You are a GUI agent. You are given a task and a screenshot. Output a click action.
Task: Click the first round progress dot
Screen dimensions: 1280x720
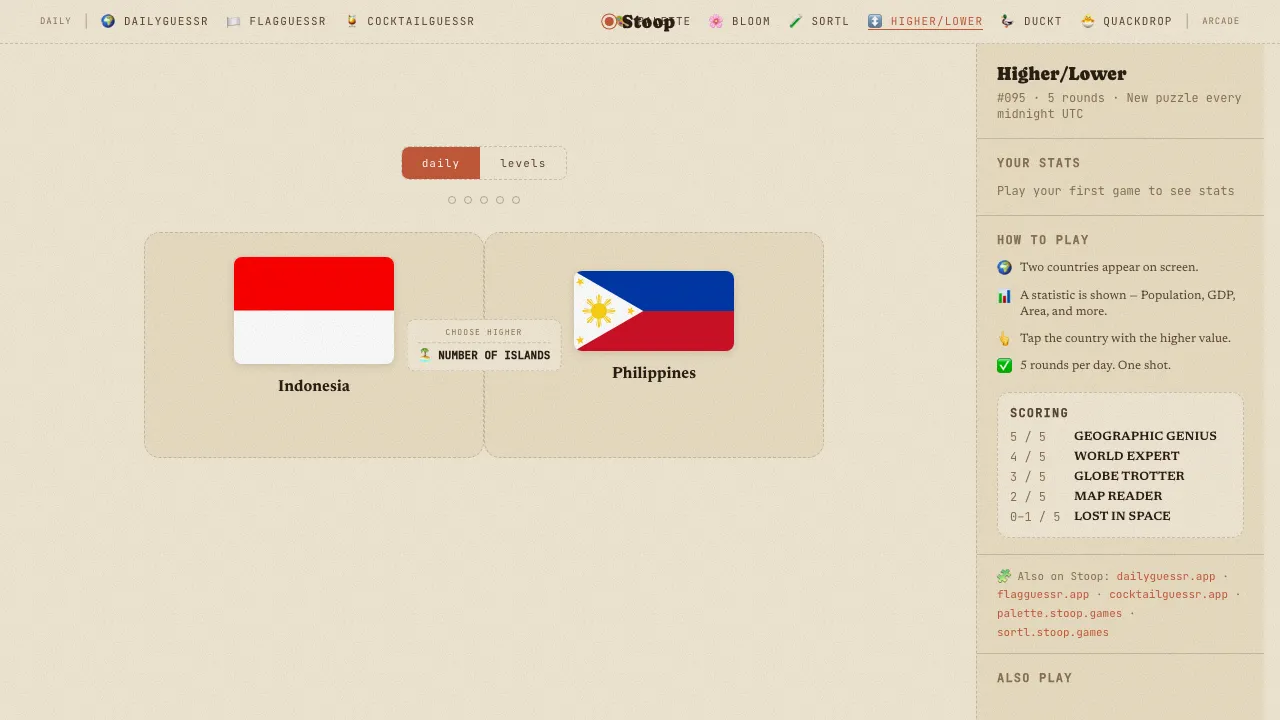[452, 200]
